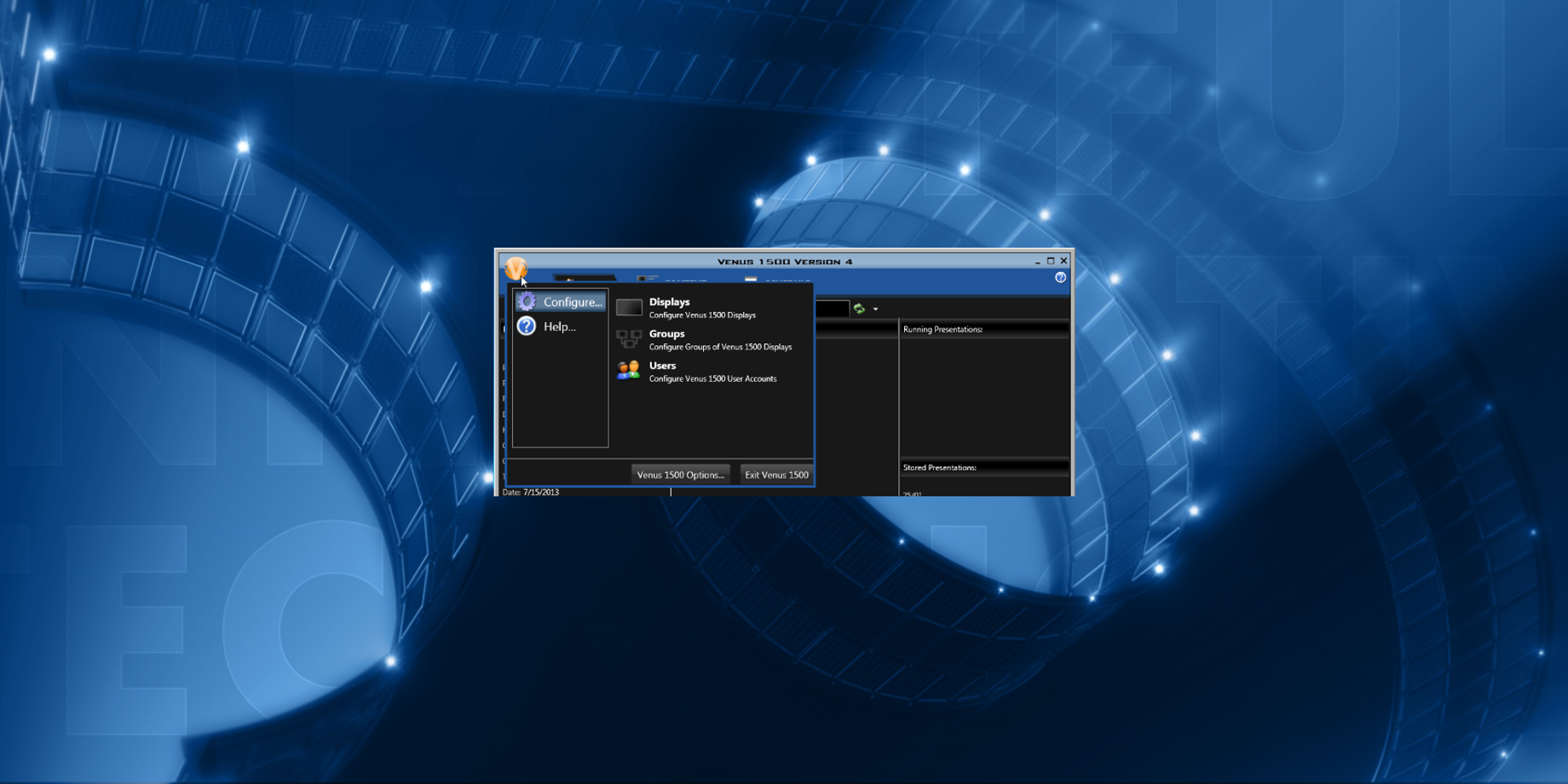
Task: Click the orange Venus orb application button
Action: click(515, 268)
